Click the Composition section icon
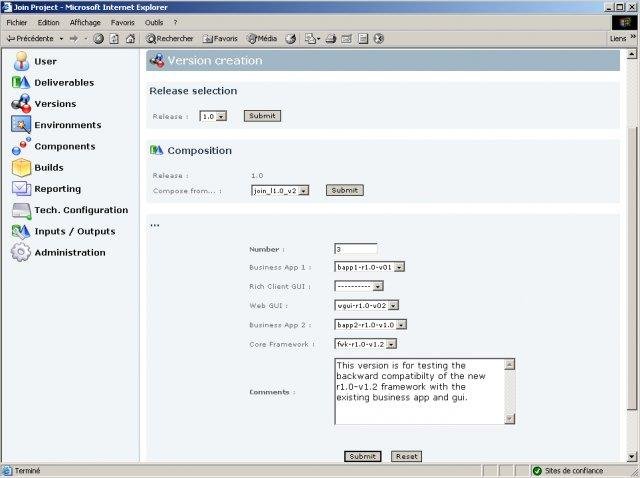 point(157,150)
